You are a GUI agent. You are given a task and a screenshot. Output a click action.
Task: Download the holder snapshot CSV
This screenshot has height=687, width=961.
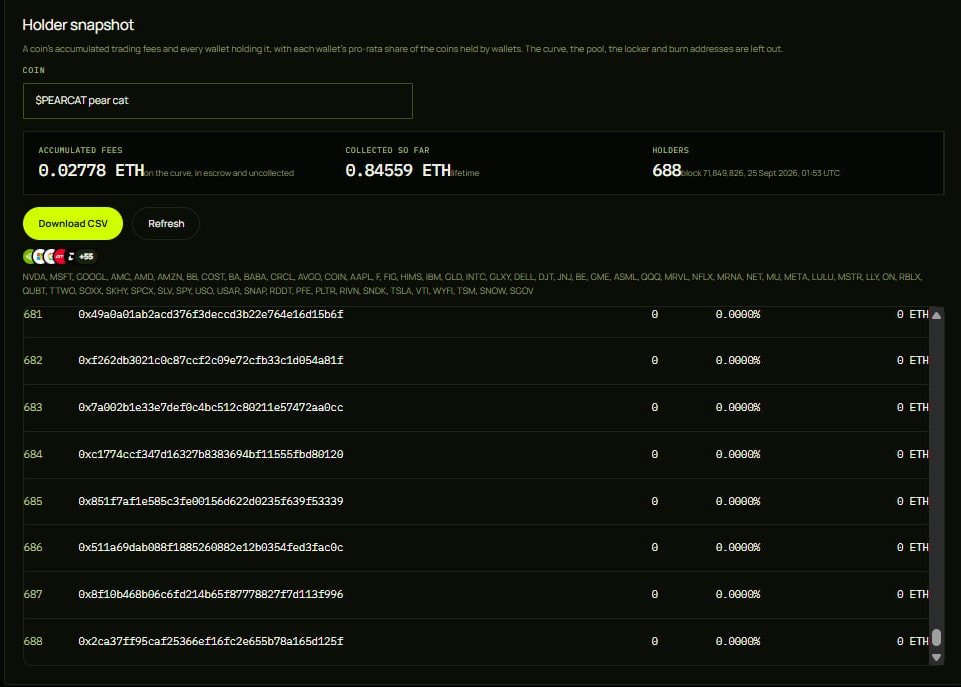click(73, 224)
